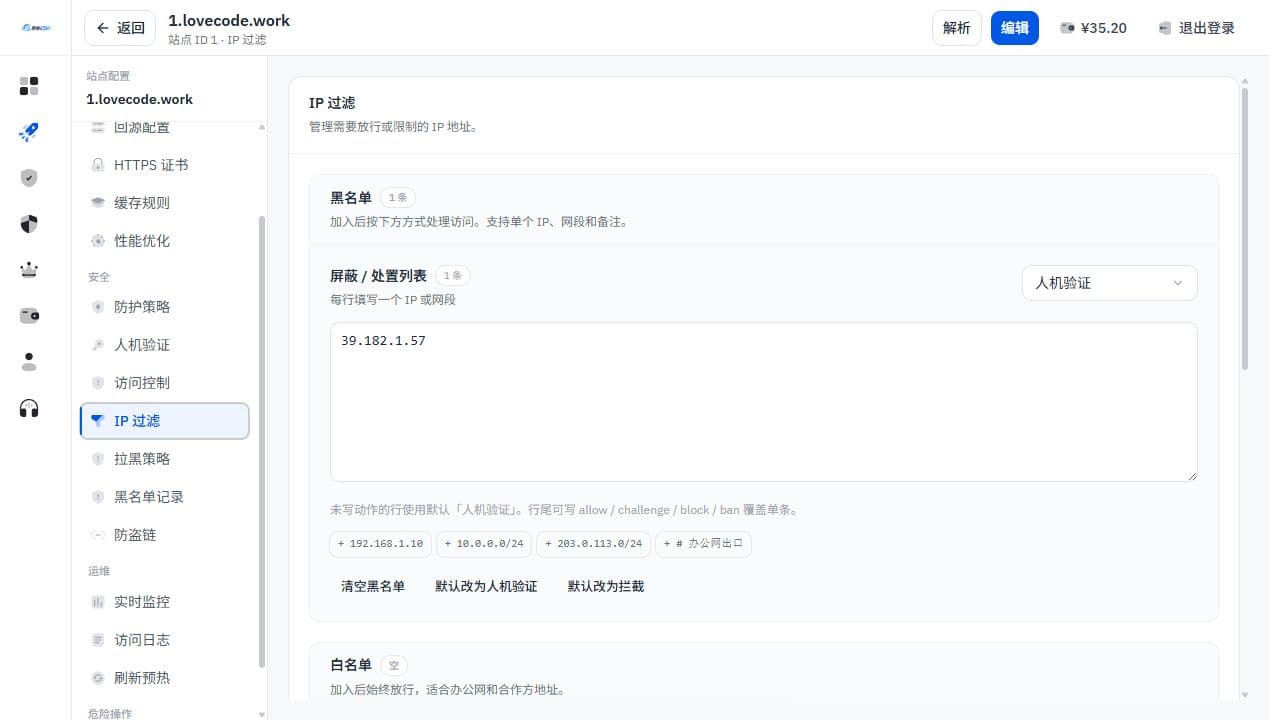The height and width of the screenshot is (720, 1280).
Task: Open 访问日志 in the sidebar
Action: pyautogui.click(x=165, y=640)
